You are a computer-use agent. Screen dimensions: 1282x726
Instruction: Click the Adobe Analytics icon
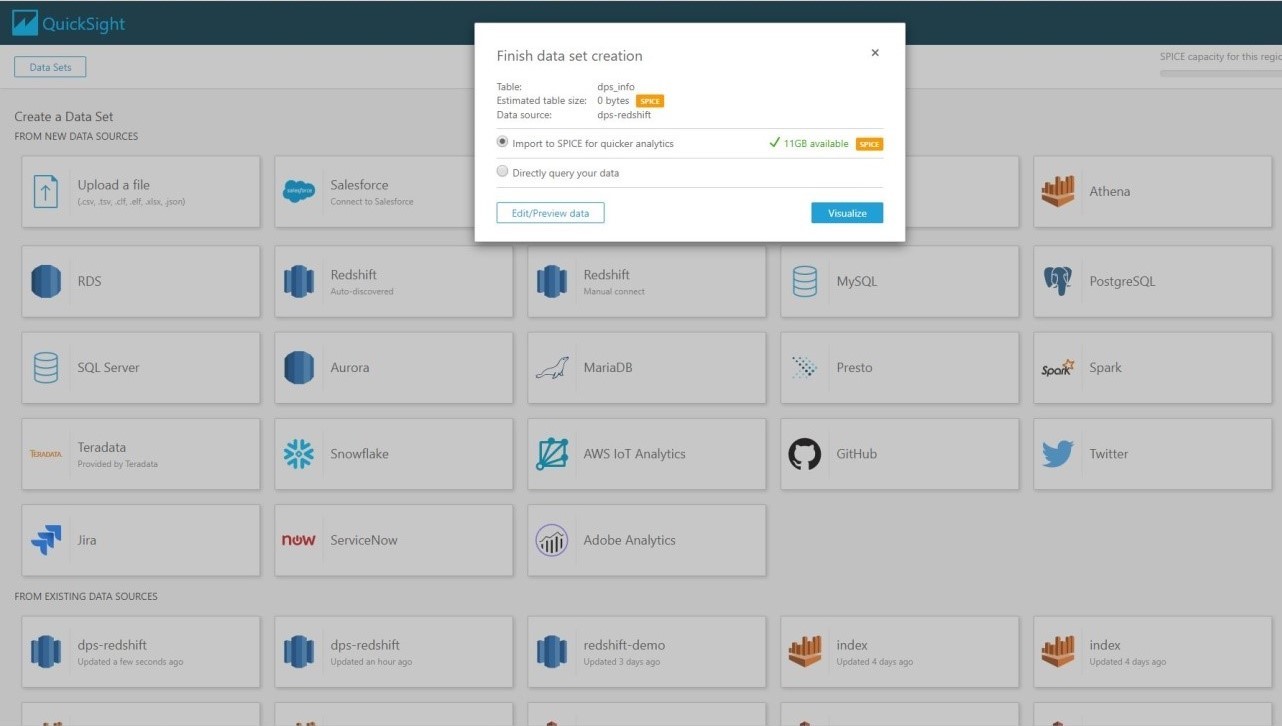[x=552, y=540]
